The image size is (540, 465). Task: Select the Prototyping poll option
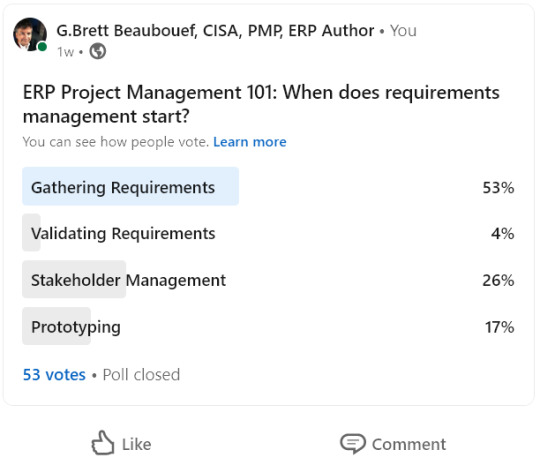[x=269, y=327]
